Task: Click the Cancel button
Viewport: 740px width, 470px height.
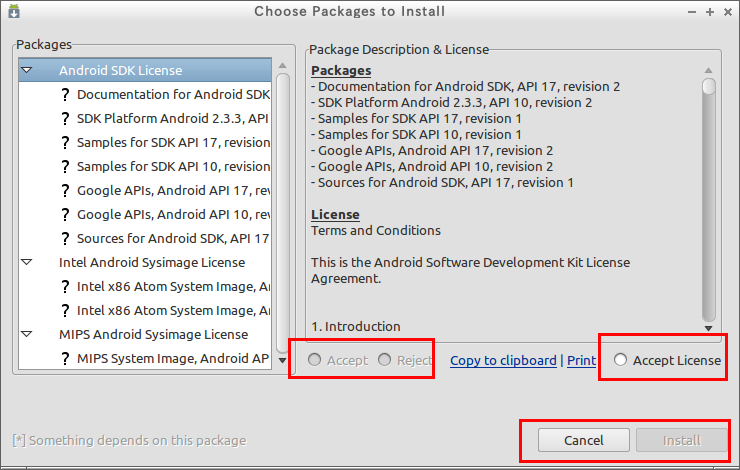Action: click(584, 440)
